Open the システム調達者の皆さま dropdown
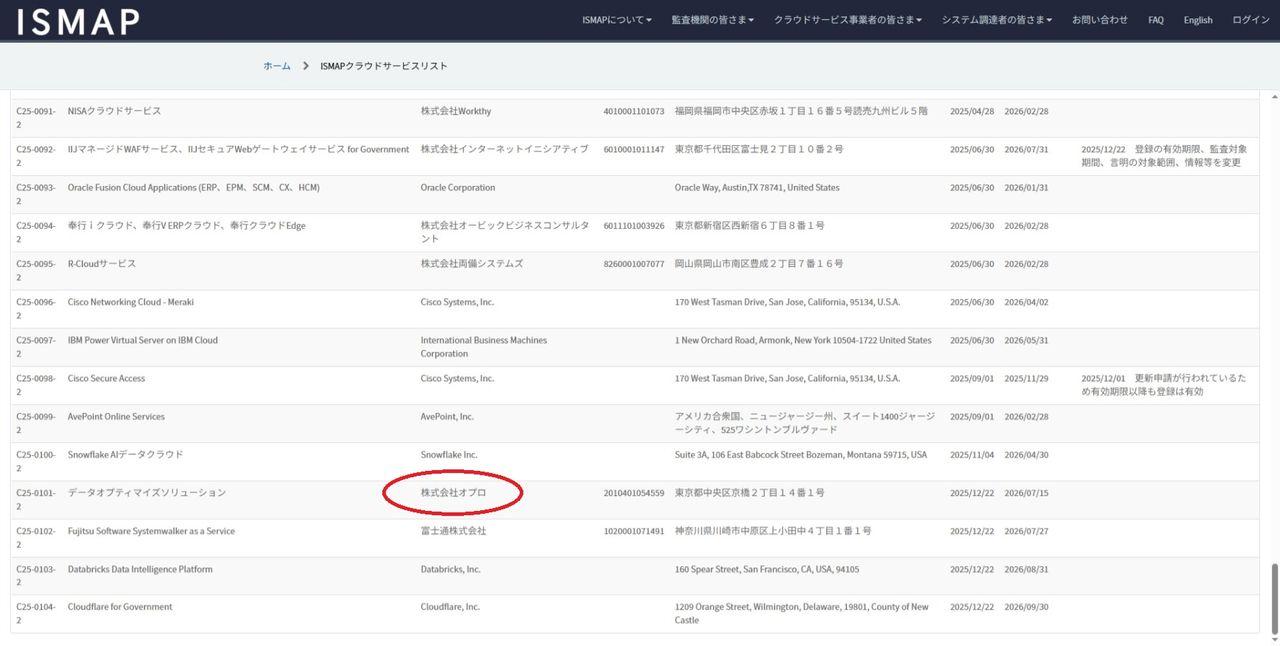This screenshot has width=1280, height=646. [996, 20]
